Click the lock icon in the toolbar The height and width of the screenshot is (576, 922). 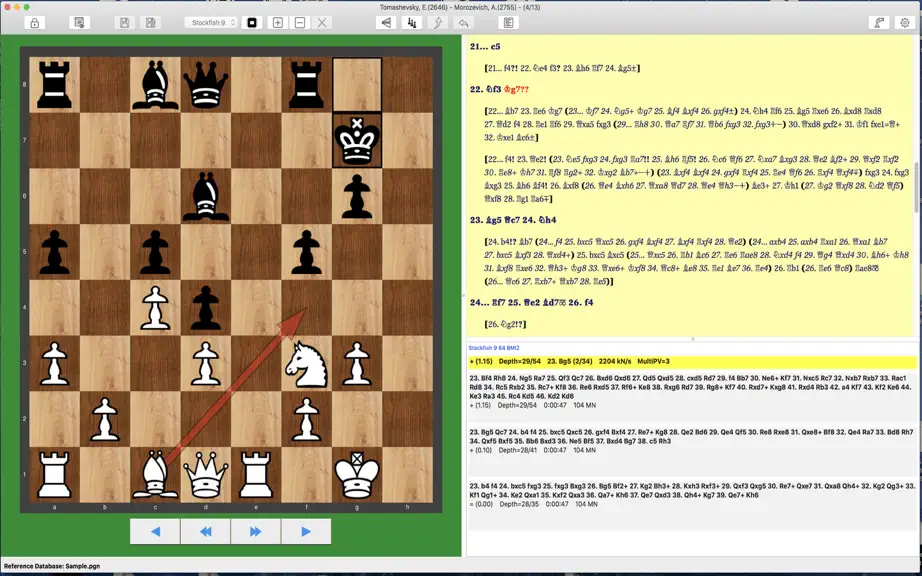coord(35,23)
